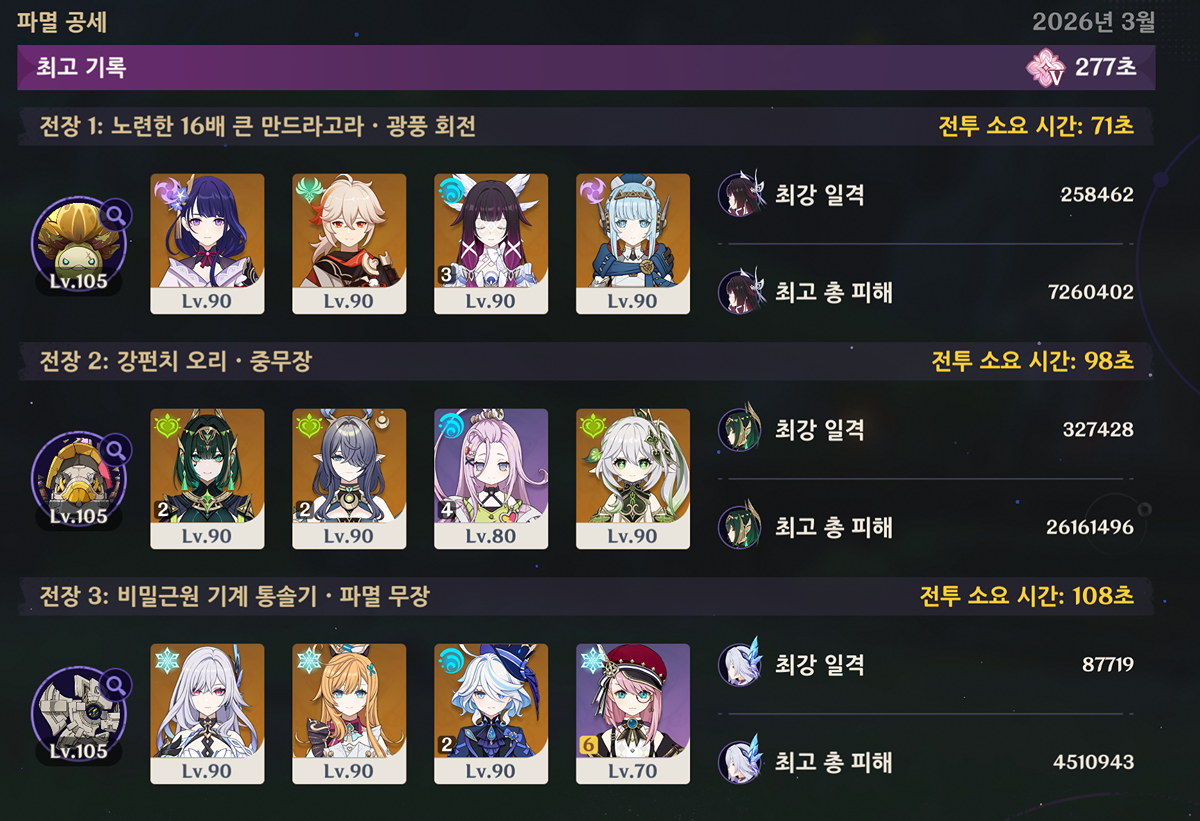Click Stage 3 strongest strike avatar icon
Image resolution: width=1200 pixels, height=821 pixels.
[740, 664]
